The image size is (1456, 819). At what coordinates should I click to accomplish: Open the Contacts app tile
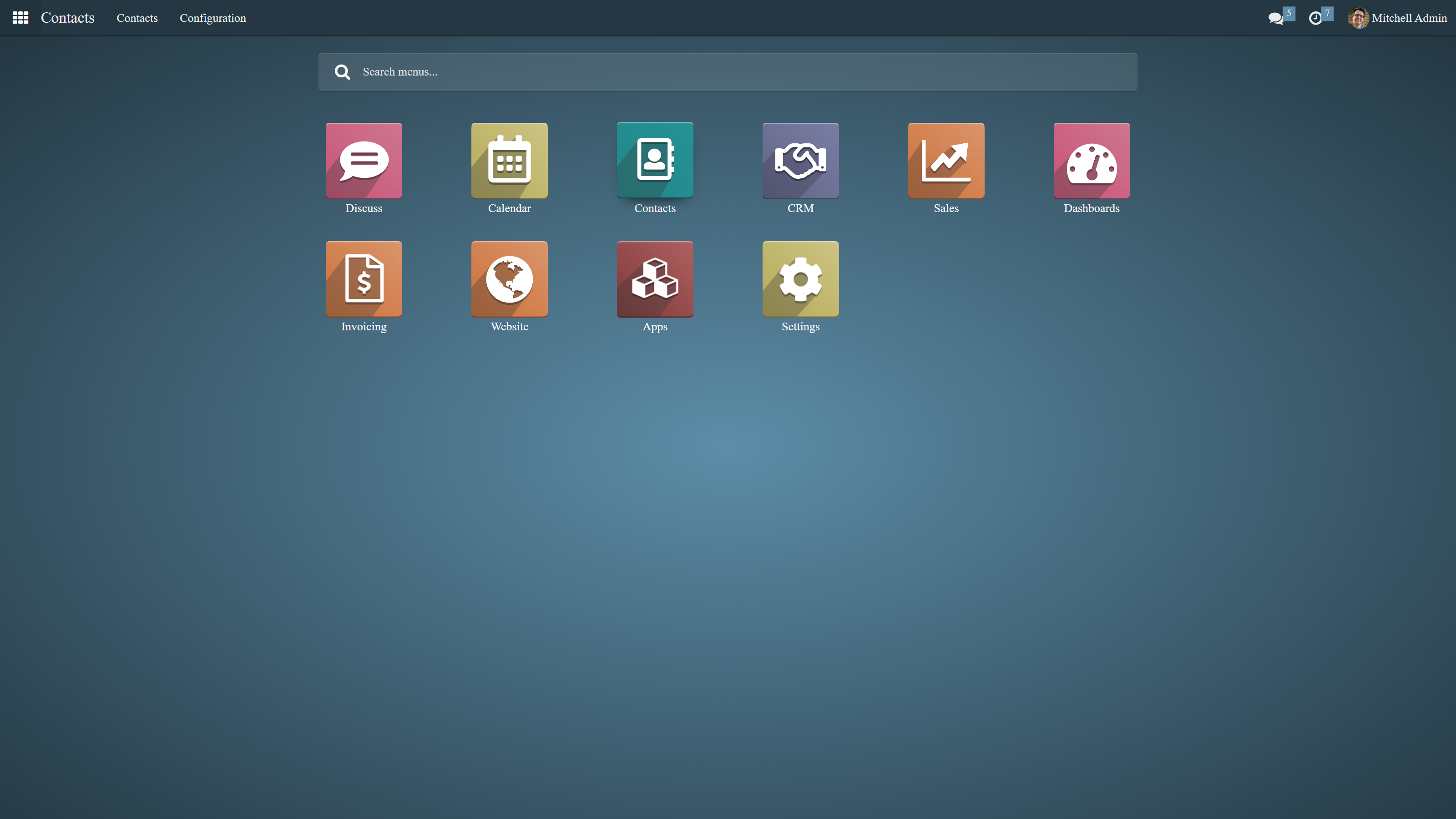click(x=655, y=161)
